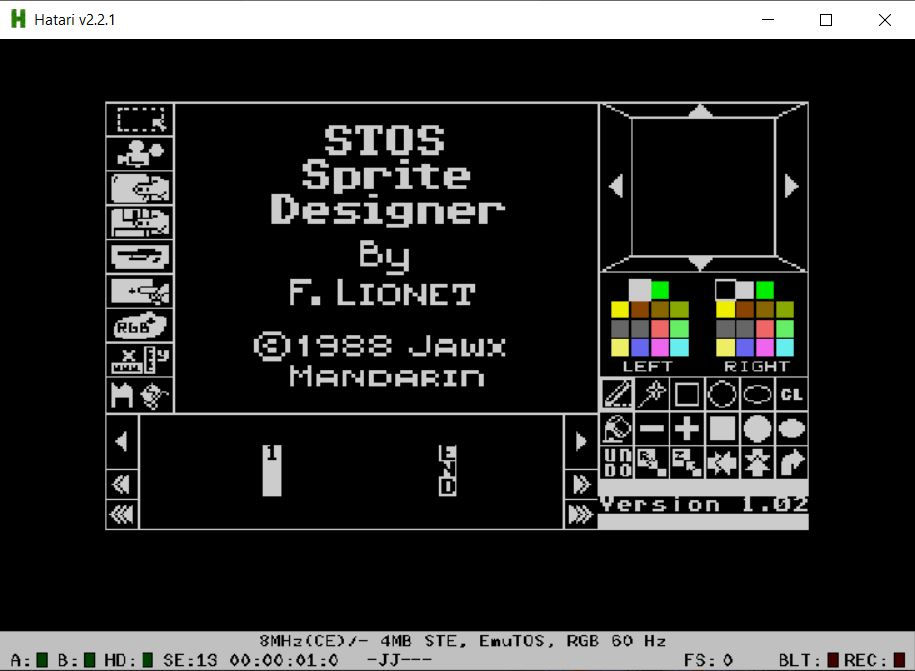Pick magenta swatch in RIGHT palette
The width and height of the screenshot is (915, 671).
point(764,347)
